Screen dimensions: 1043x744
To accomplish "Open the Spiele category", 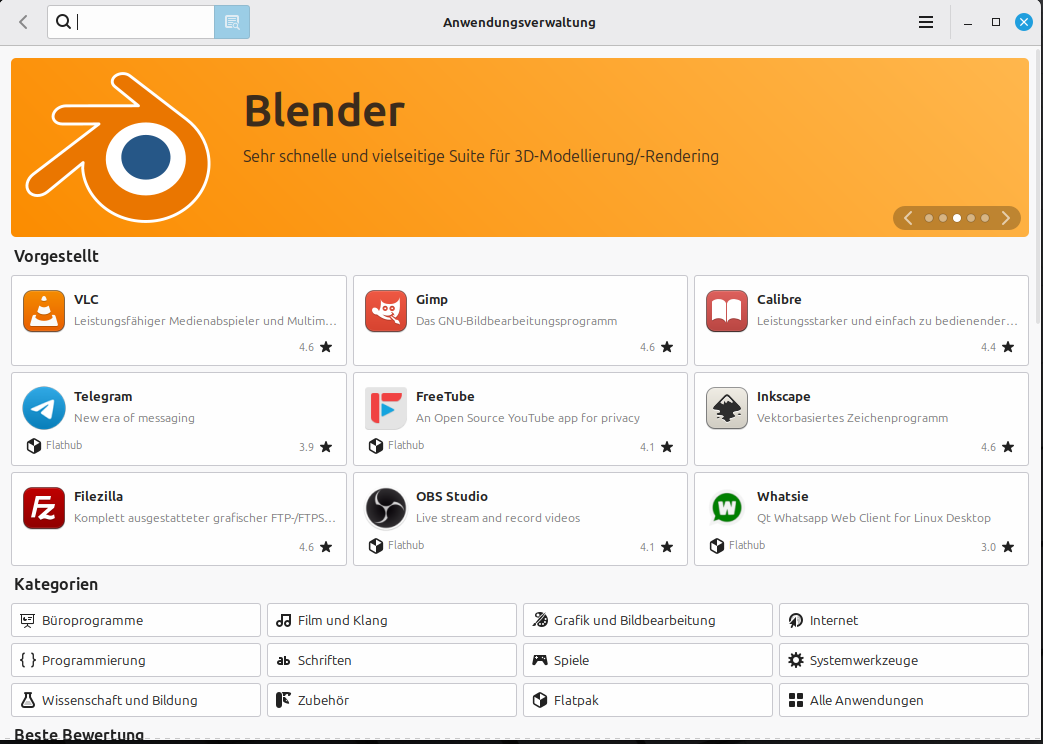I will (x=647, y=660).
